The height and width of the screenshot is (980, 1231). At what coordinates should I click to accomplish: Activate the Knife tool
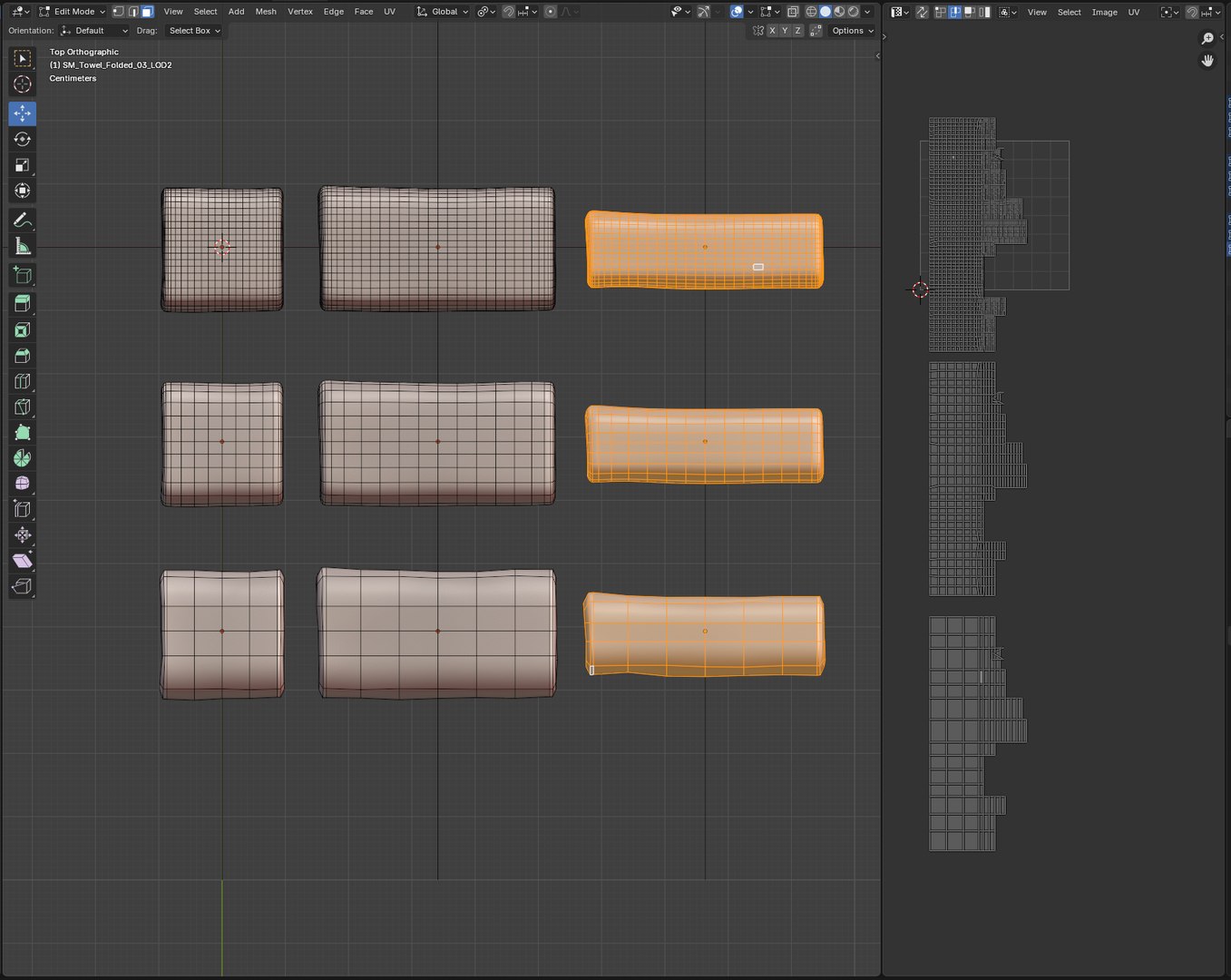click(x=23, y=407)
